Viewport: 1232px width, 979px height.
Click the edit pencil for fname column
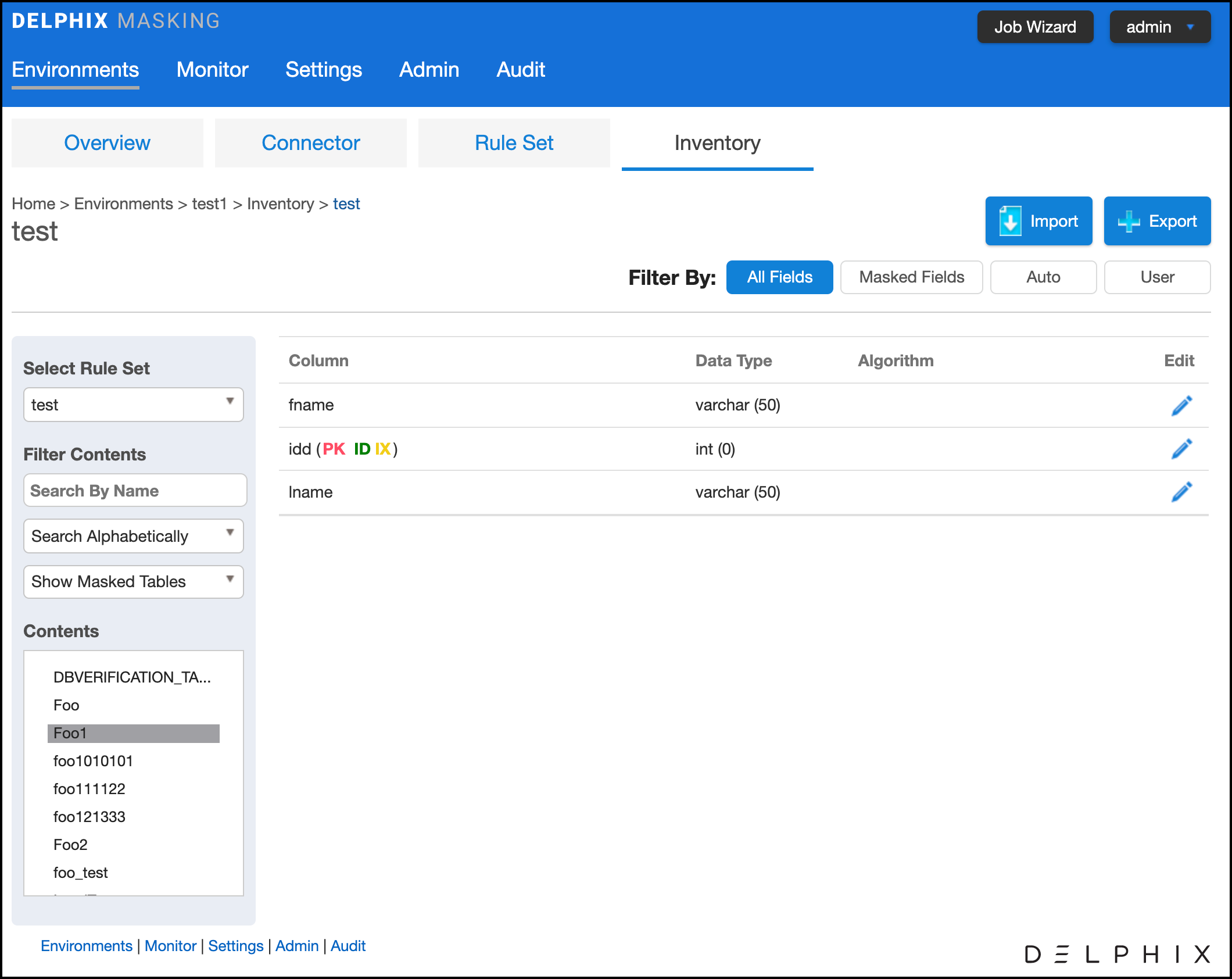[1181, 405]
